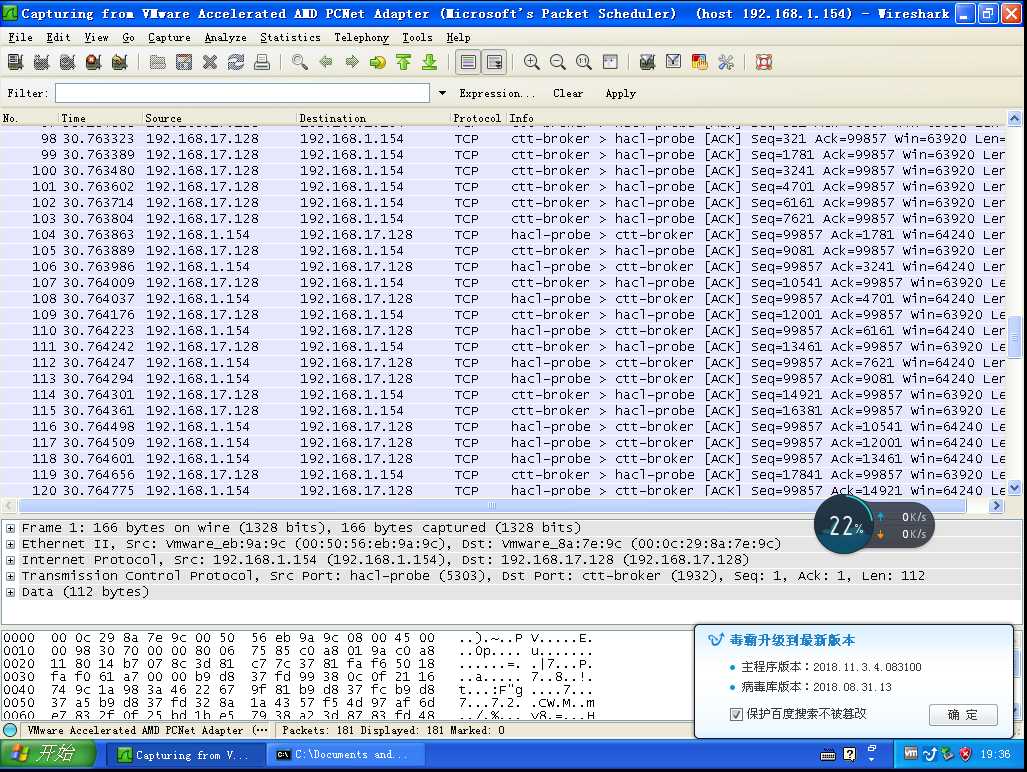Click the red shield tray icon
Image resolution: width=1027 pixels, height=772 pixels.
(965, 754)
